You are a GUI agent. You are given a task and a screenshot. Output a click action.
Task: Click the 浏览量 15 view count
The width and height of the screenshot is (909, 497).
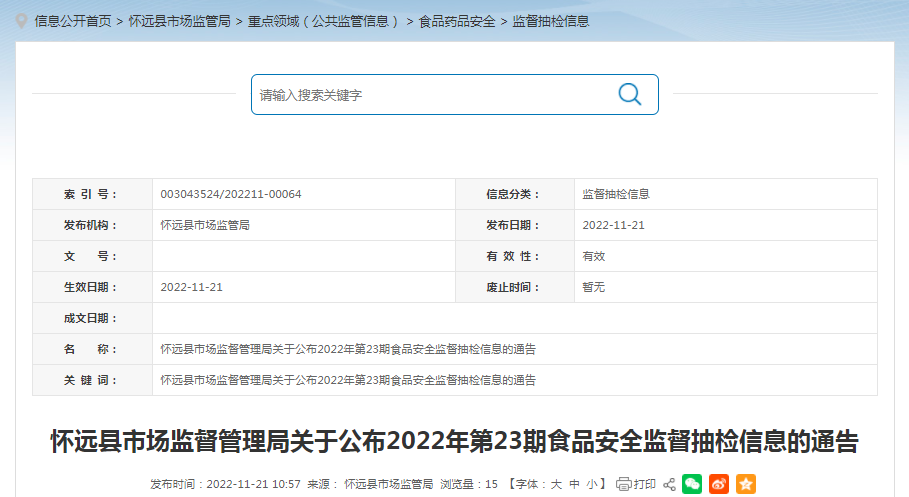pyautogui.click(x=469, y=484)
